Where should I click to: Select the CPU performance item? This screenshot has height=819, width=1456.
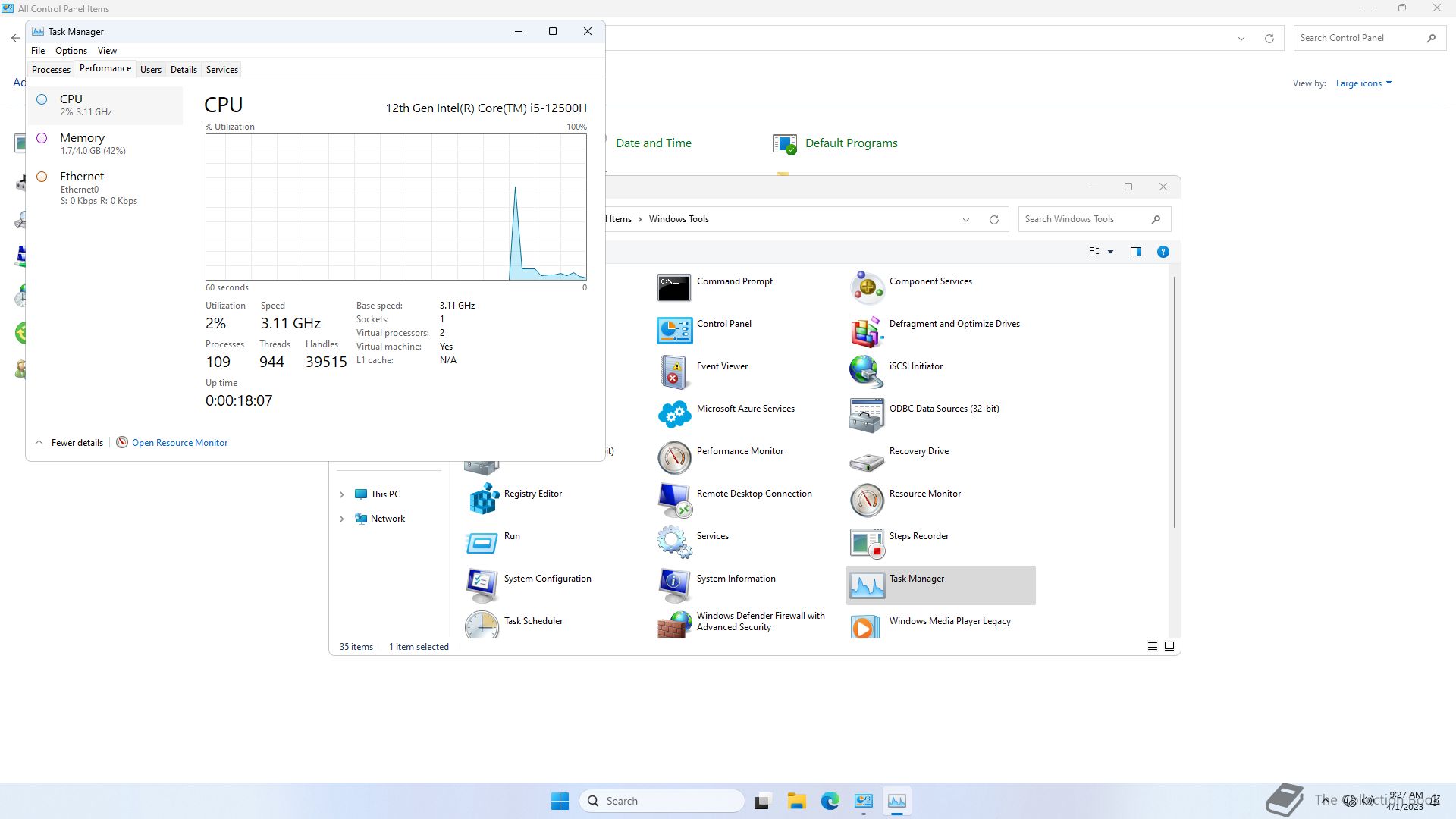[x=105, y=105]
